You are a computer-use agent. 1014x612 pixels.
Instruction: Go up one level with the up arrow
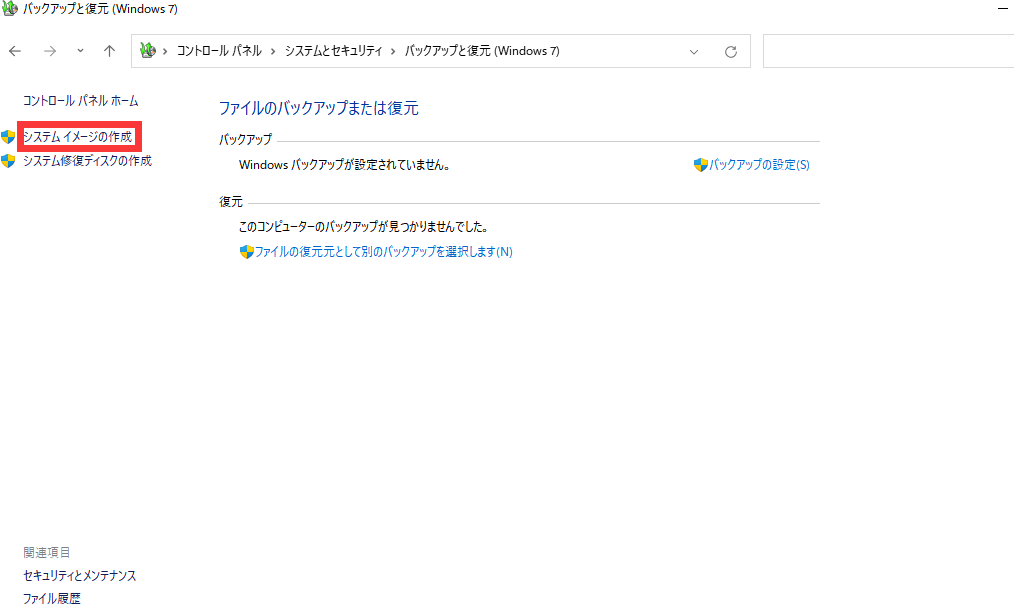[109, 50]
